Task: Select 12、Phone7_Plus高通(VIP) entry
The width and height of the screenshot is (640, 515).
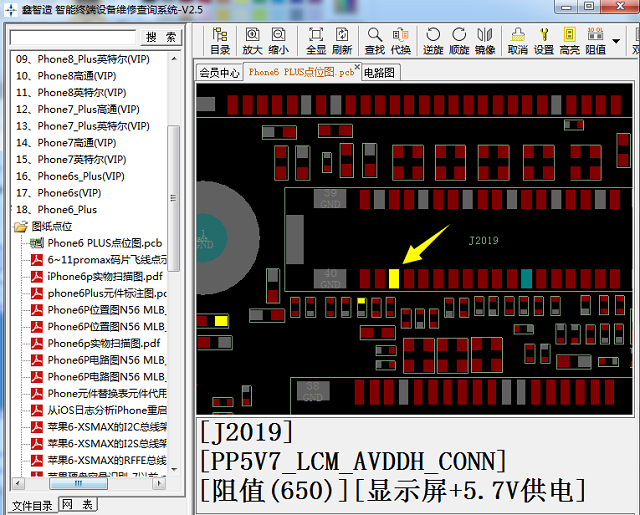Action: (x=78, y=109)
